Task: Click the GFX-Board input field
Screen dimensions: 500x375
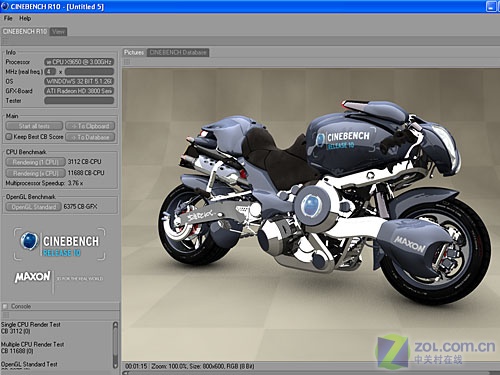Action: 79,91
